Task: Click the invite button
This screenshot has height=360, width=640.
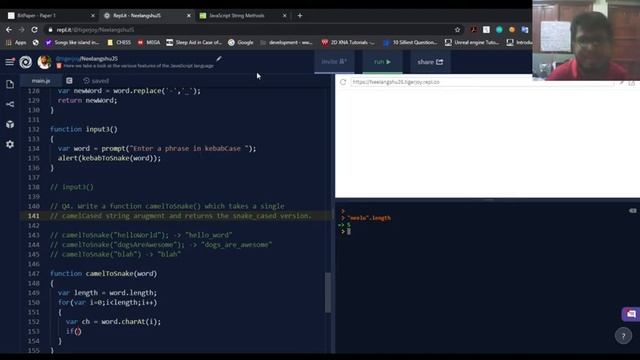Action: (334, 62)
